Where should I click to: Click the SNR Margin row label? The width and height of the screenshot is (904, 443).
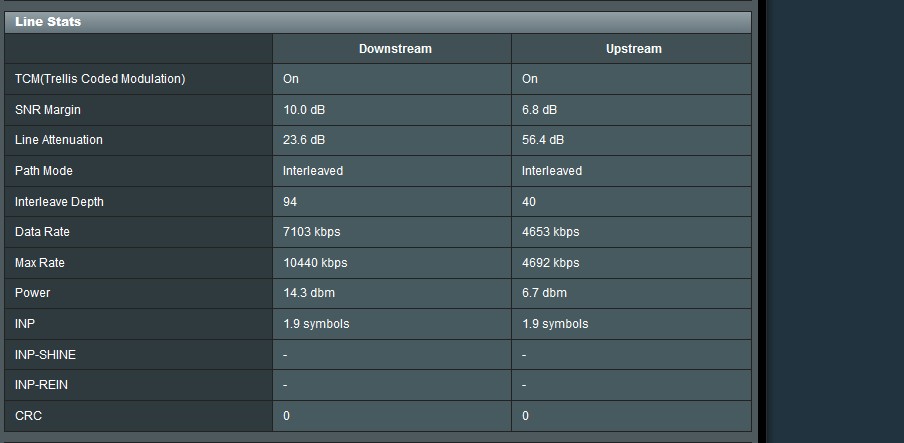[48, 110]
